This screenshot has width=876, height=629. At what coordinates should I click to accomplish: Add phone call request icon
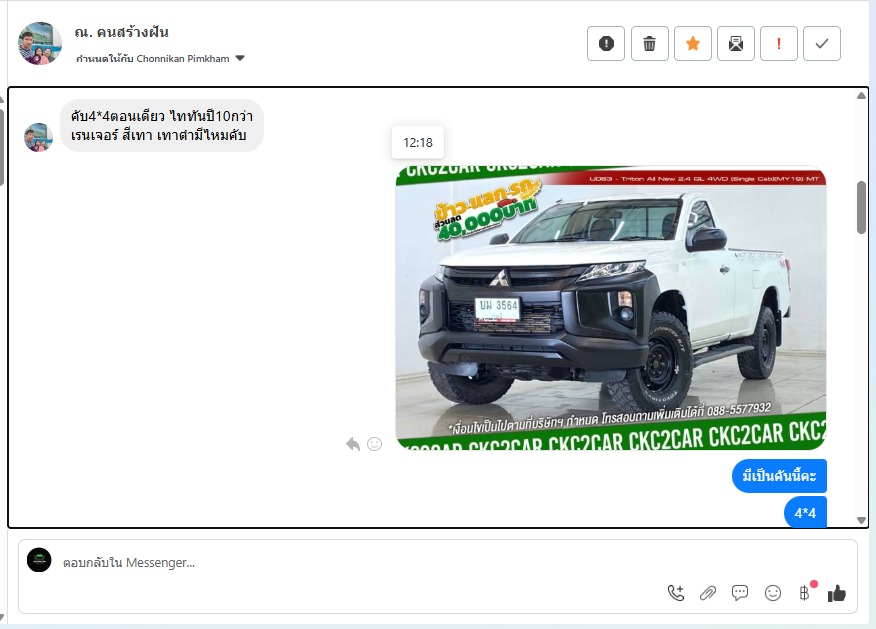point(676,593)
